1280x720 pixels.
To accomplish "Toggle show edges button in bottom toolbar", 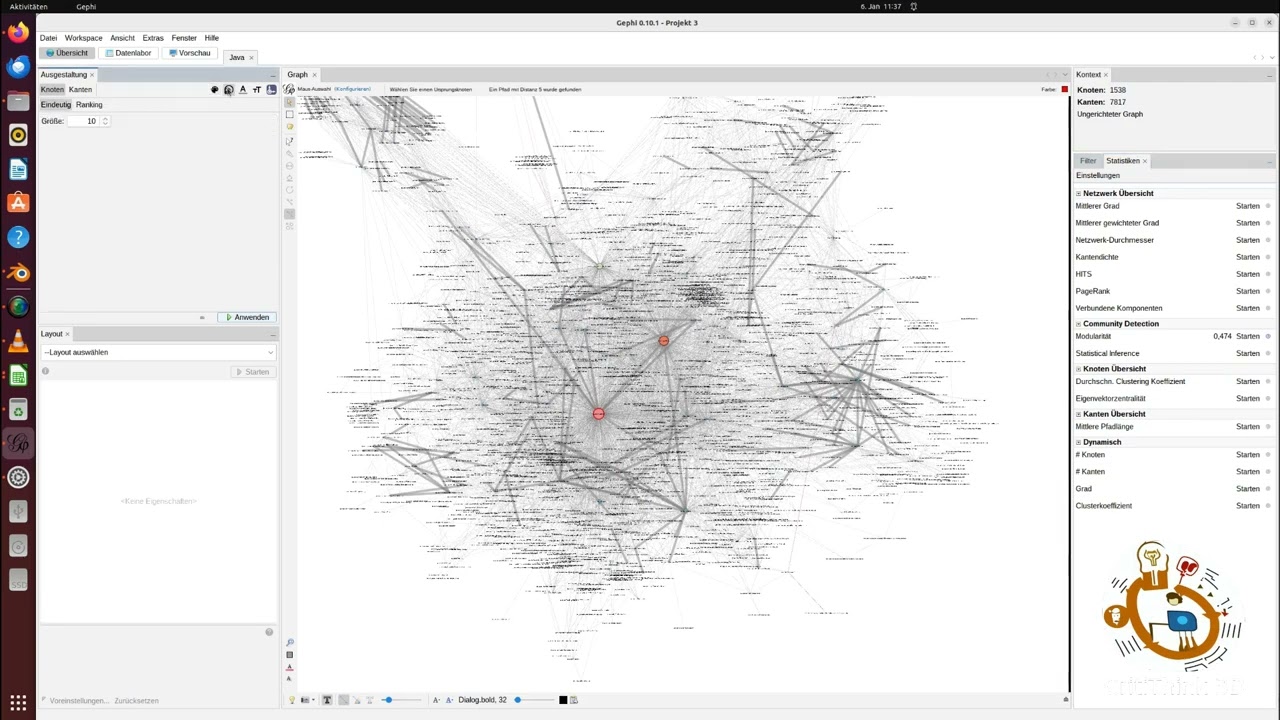I will (344, 700).
